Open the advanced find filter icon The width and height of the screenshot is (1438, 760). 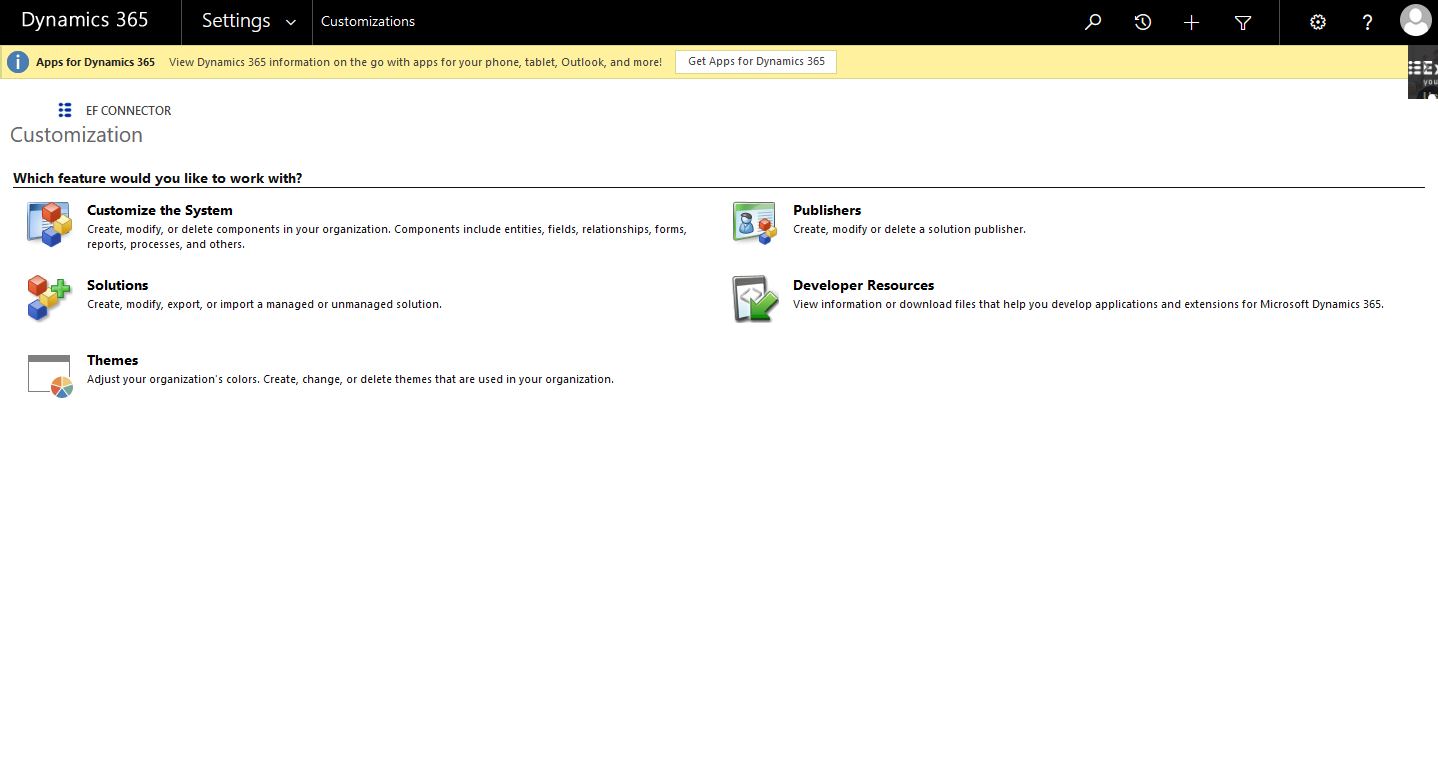click(x=1242, y=21)
